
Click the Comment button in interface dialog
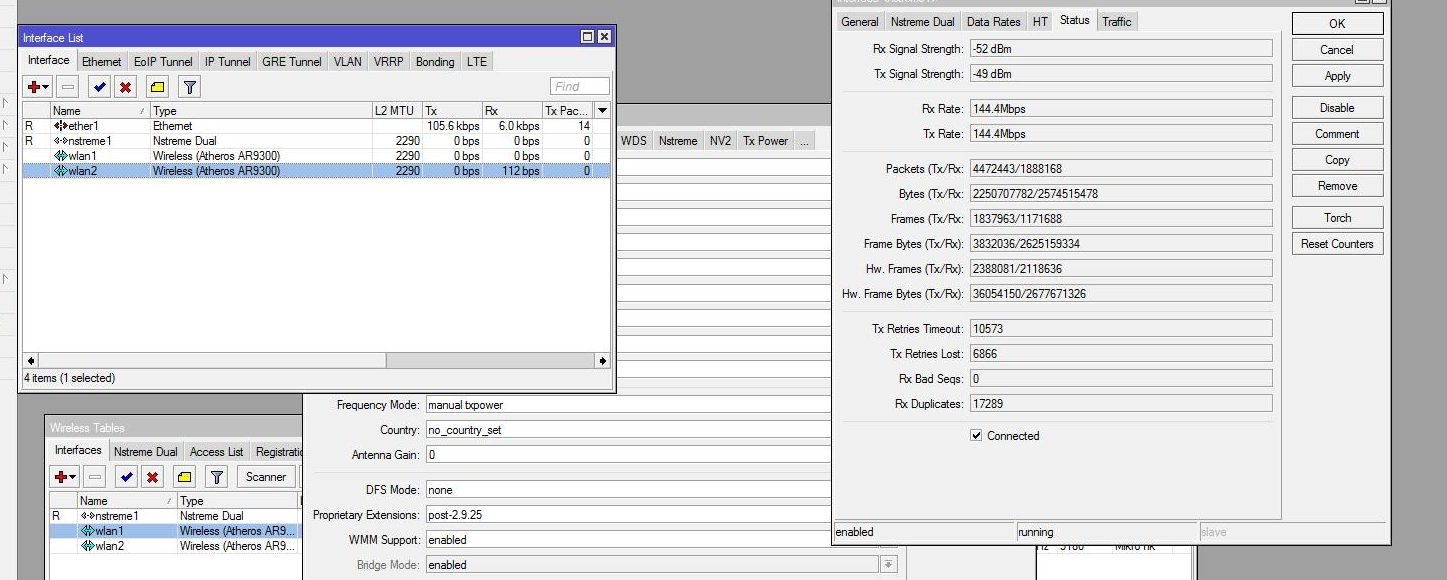coord(1337,134)
